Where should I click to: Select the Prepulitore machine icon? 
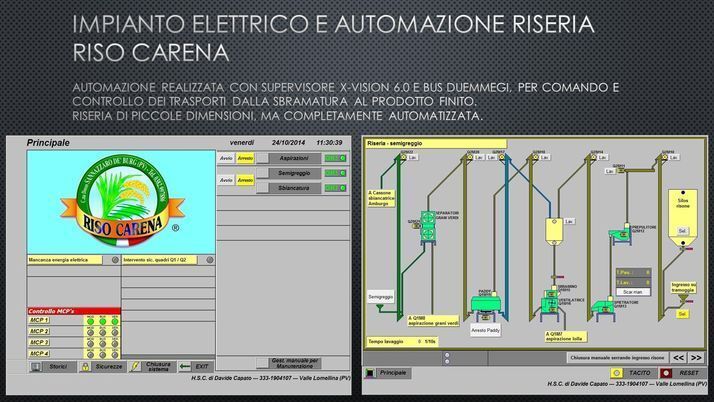[x=619, y=235]
